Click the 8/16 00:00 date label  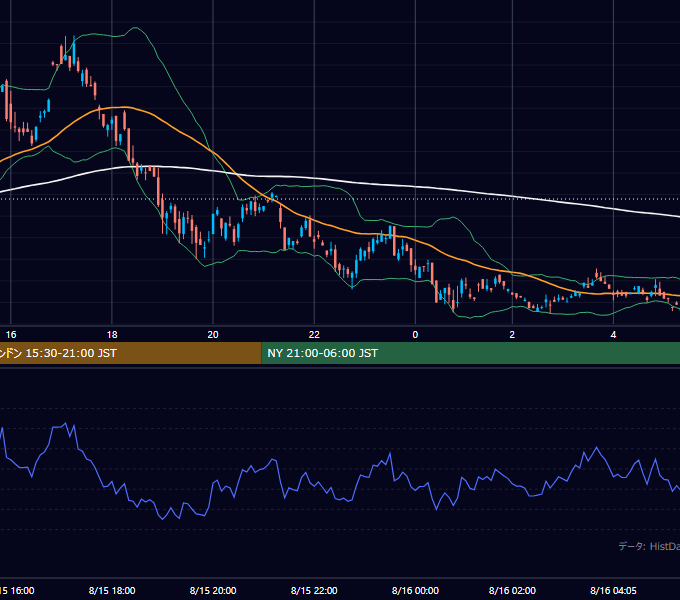(415, 590)
